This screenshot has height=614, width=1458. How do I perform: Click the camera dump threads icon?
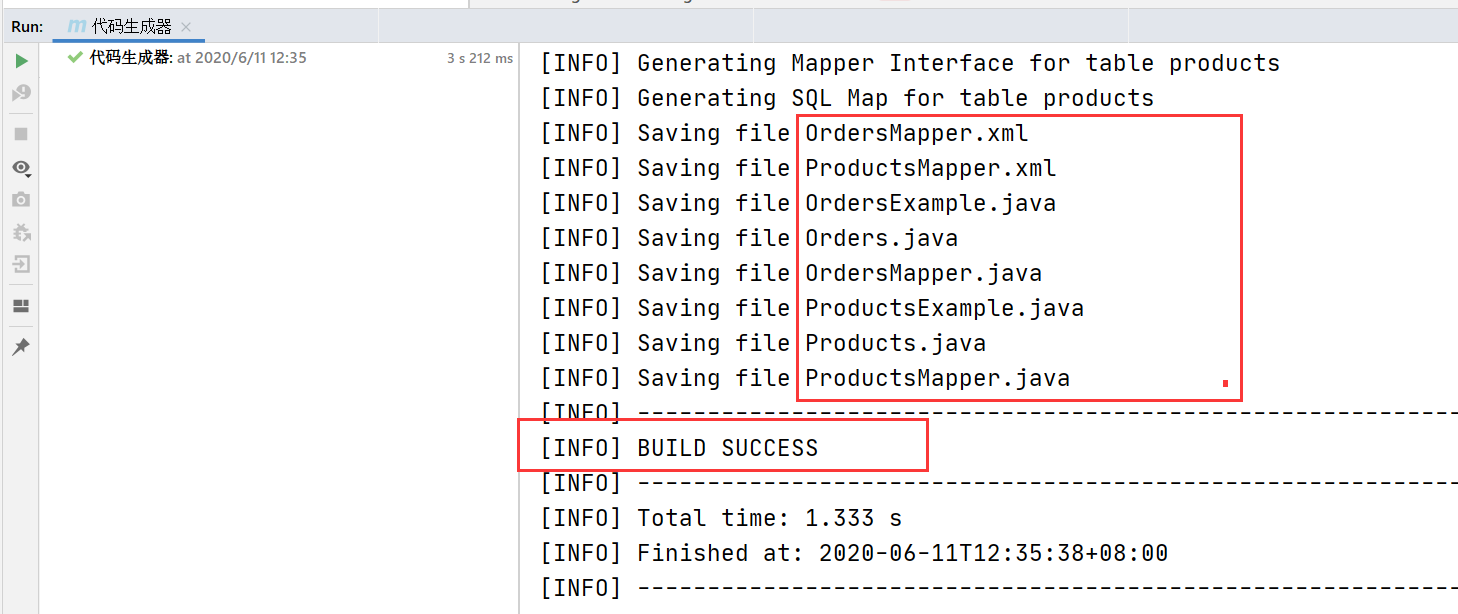point(21,200)
